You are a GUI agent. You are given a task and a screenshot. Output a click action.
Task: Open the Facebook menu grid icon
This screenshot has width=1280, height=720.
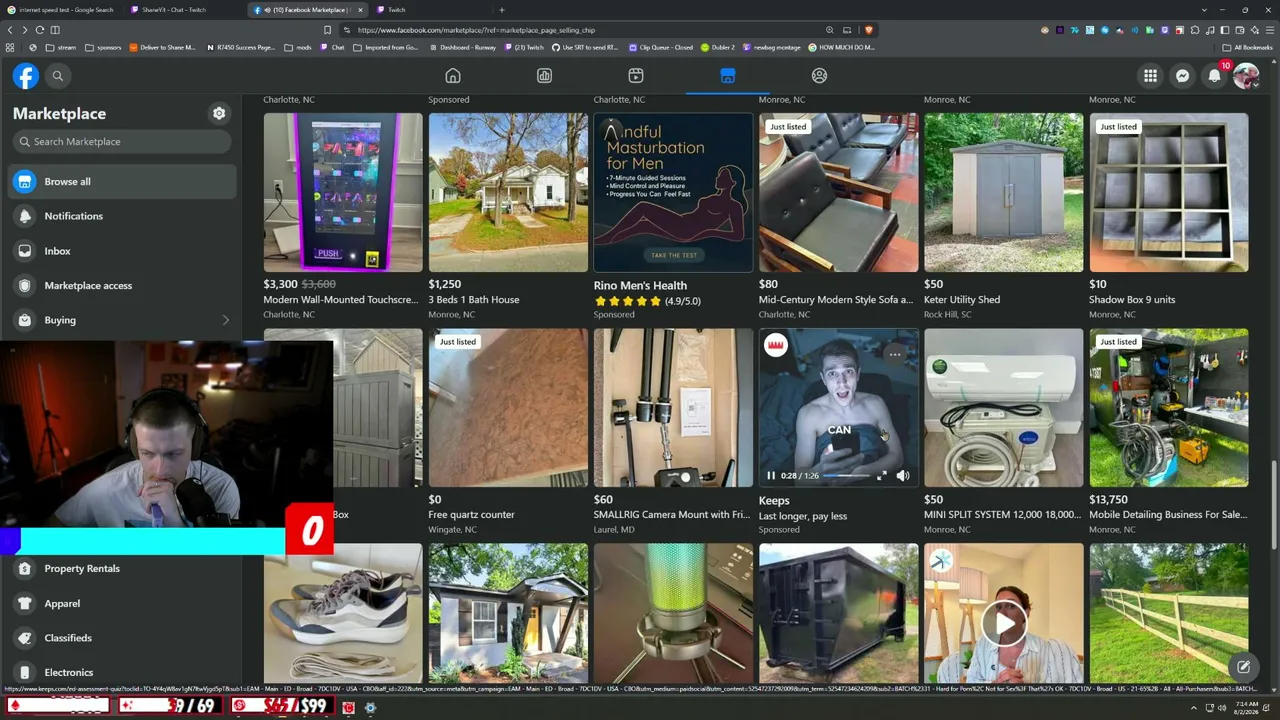tap(1151, 76)
